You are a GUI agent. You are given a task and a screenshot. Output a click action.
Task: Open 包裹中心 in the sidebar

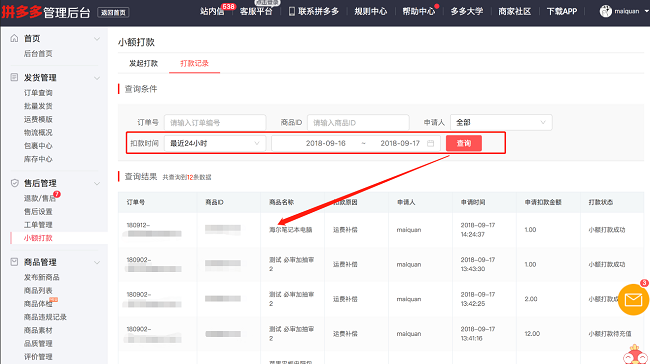point(38,146)
